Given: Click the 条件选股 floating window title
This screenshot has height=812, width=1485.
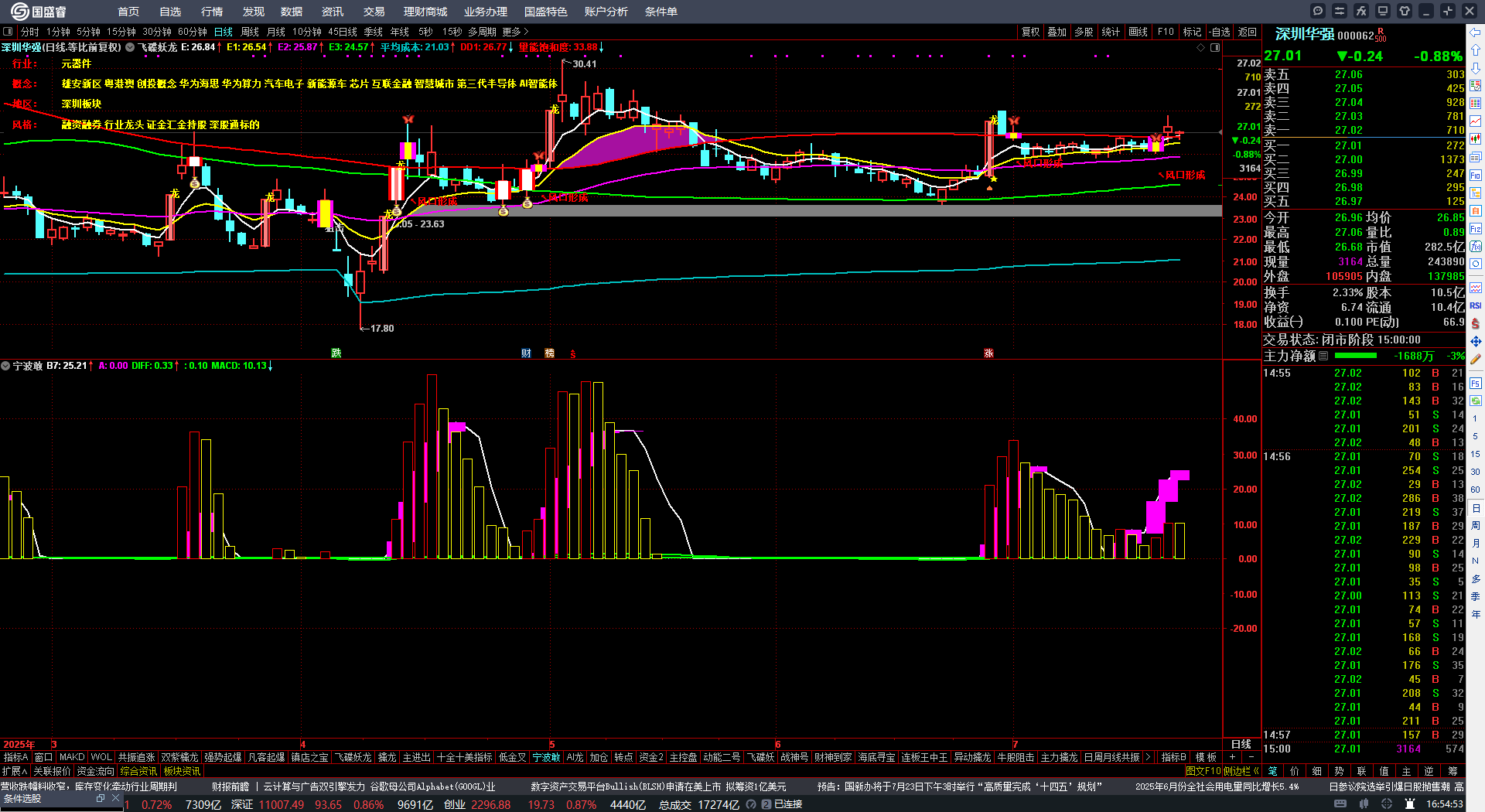Looking at the screenshot, I should [x=22, y=798].
